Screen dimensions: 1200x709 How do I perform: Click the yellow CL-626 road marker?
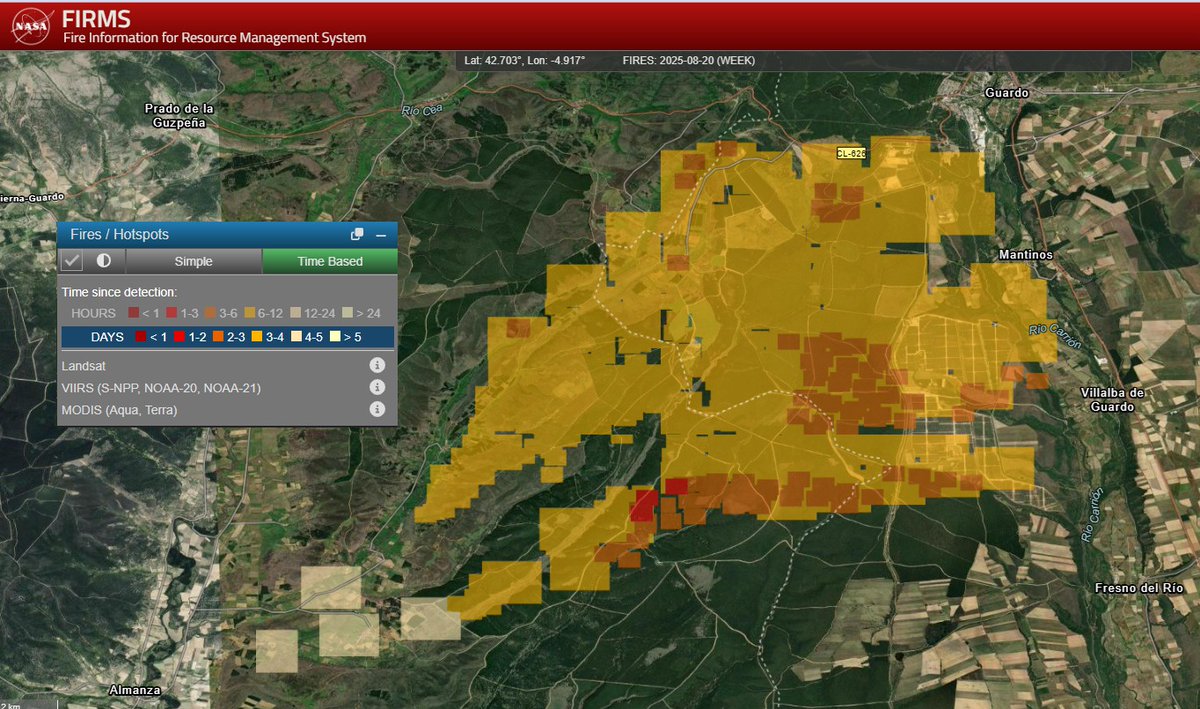click(851, 153)
